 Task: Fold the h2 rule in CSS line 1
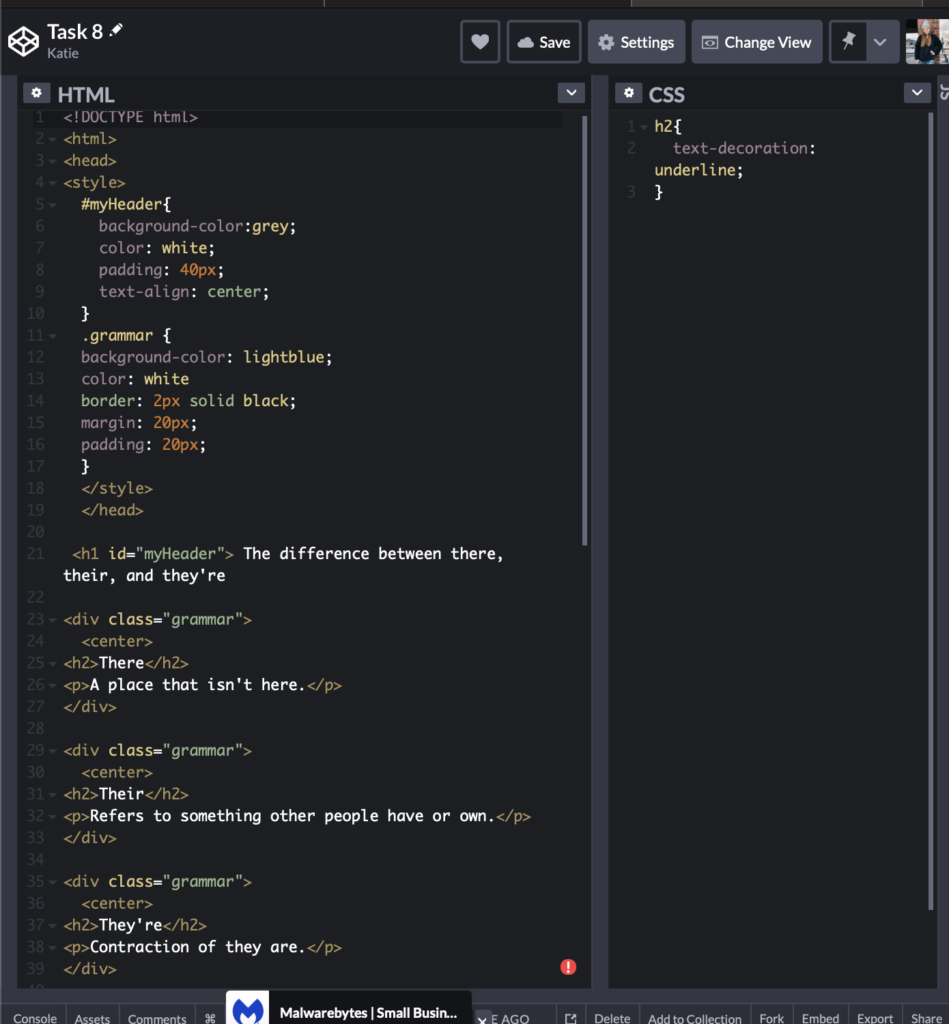644,127
